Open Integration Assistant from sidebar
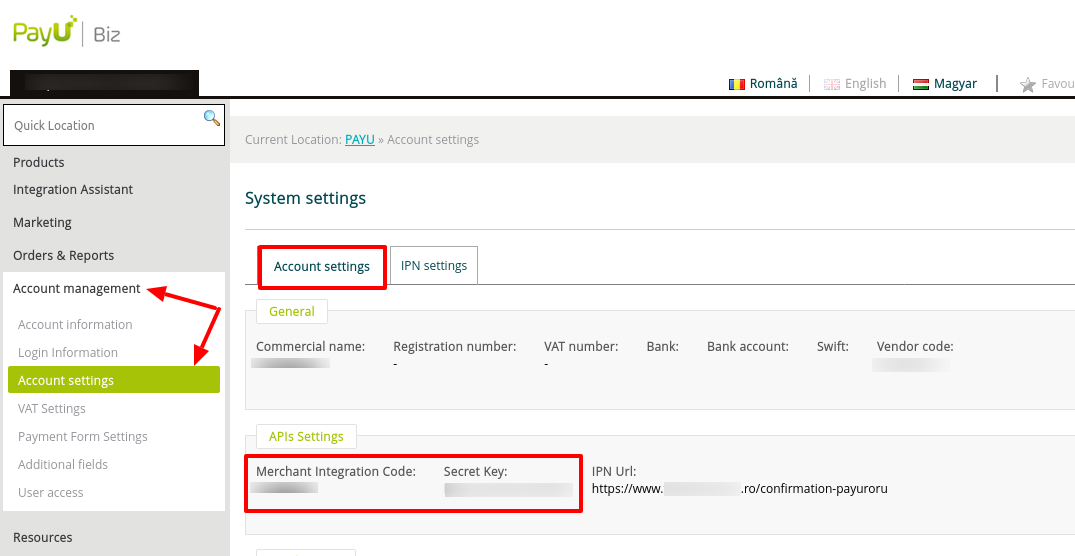The height and width of the screenshot is (556, 1075). coord(73,190)
